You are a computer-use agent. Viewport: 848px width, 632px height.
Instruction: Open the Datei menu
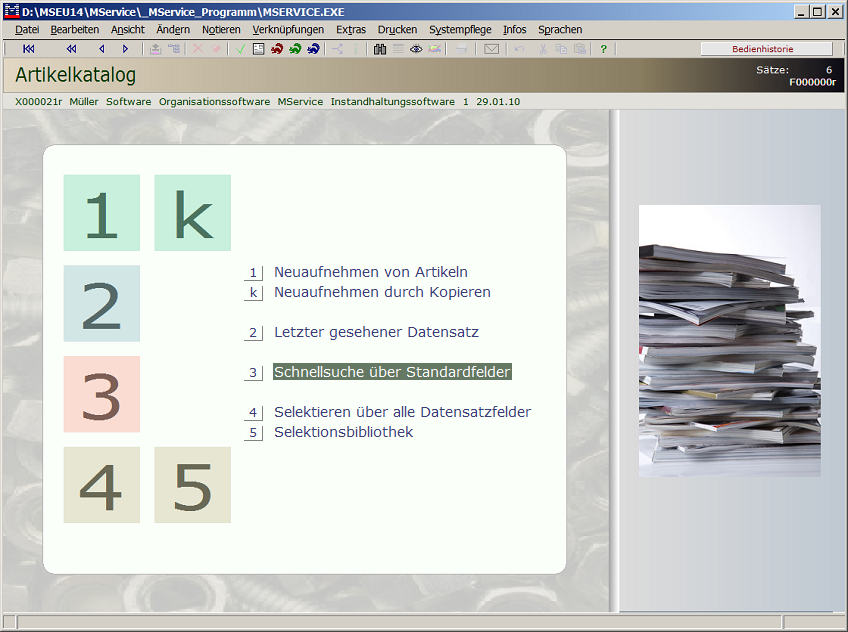pyautogui.click(x=27, y=30)
